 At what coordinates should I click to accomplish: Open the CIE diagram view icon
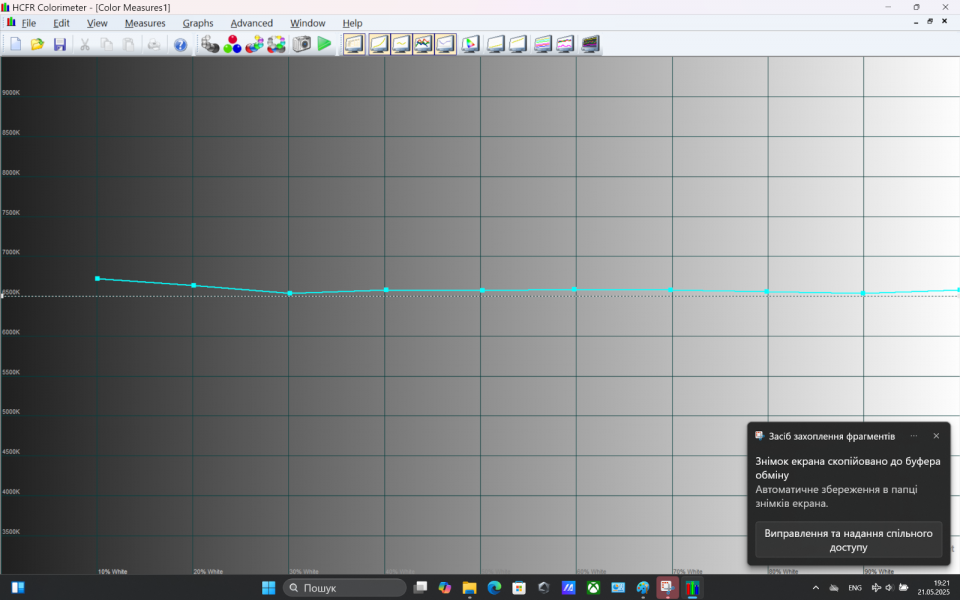[470, 44]
